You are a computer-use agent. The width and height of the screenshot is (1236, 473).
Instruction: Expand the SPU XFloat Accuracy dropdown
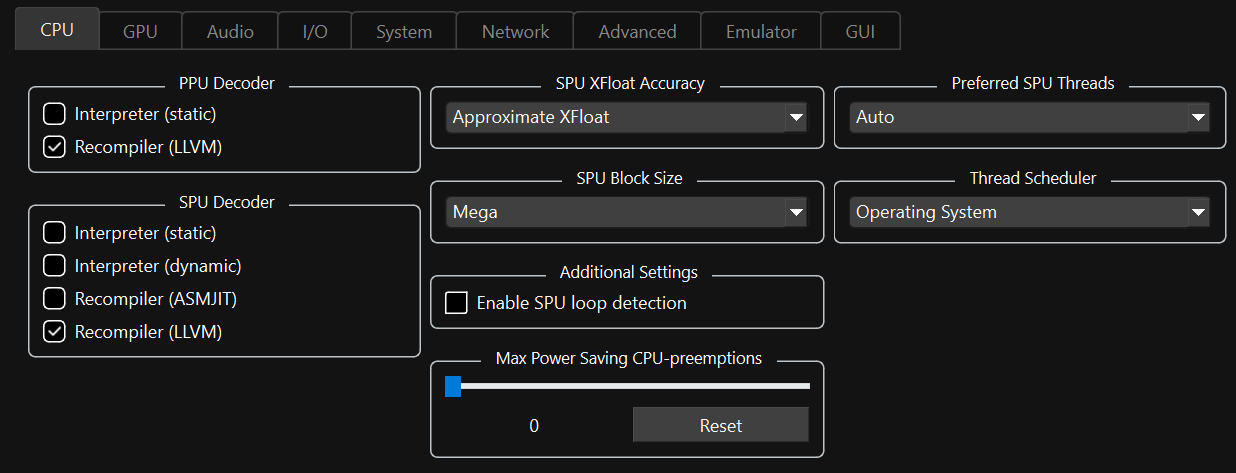pos(627,117)
